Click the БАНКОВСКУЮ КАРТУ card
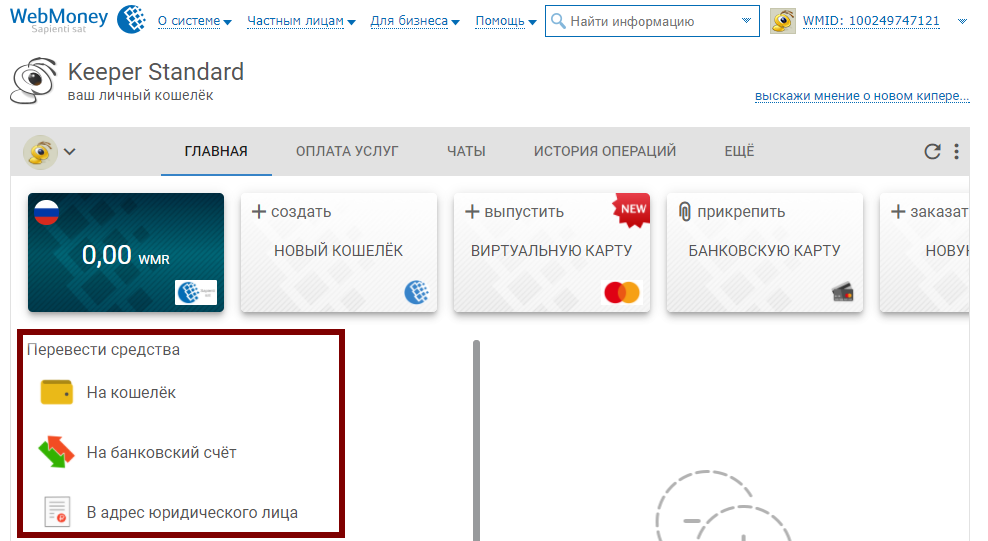The height and width of the screenshot is (541, 988). tap(765, 252)
